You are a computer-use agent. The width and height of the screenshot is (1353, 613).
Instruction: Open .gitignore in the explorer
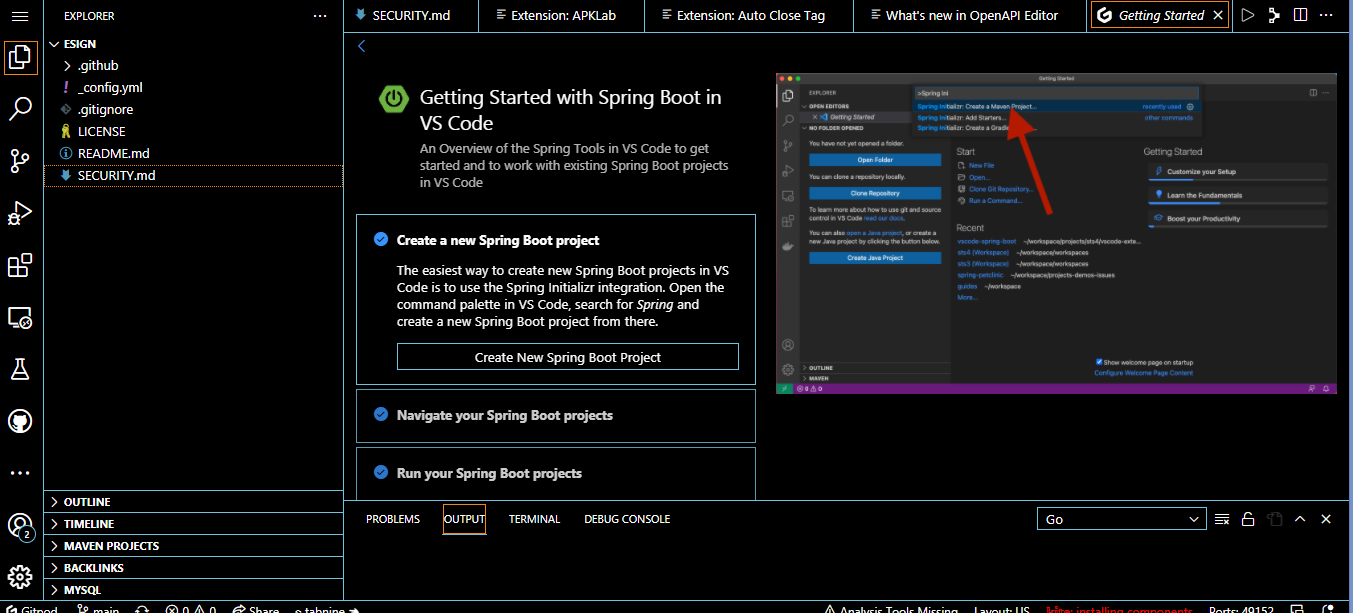193,109
